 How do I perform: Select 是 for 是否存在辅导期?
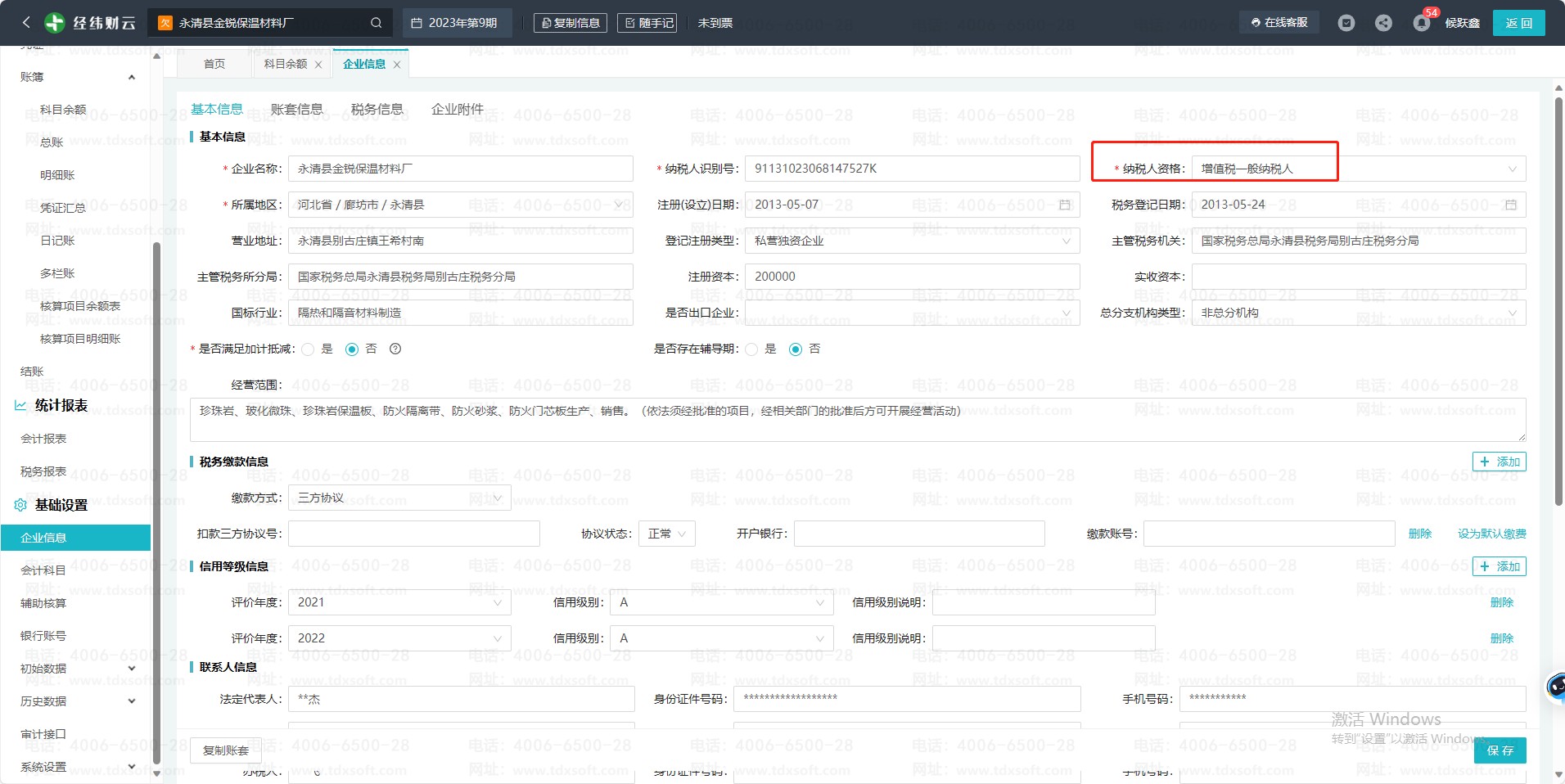(751, 349)
